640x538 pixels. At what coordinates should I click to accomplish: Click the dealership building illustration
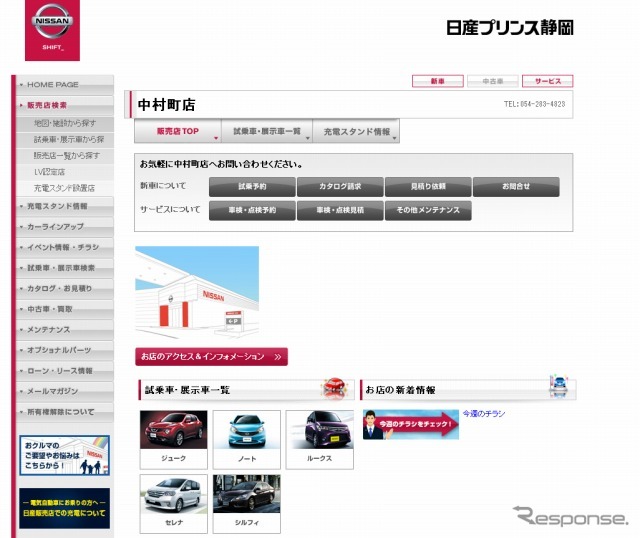[x=197, y=292]
